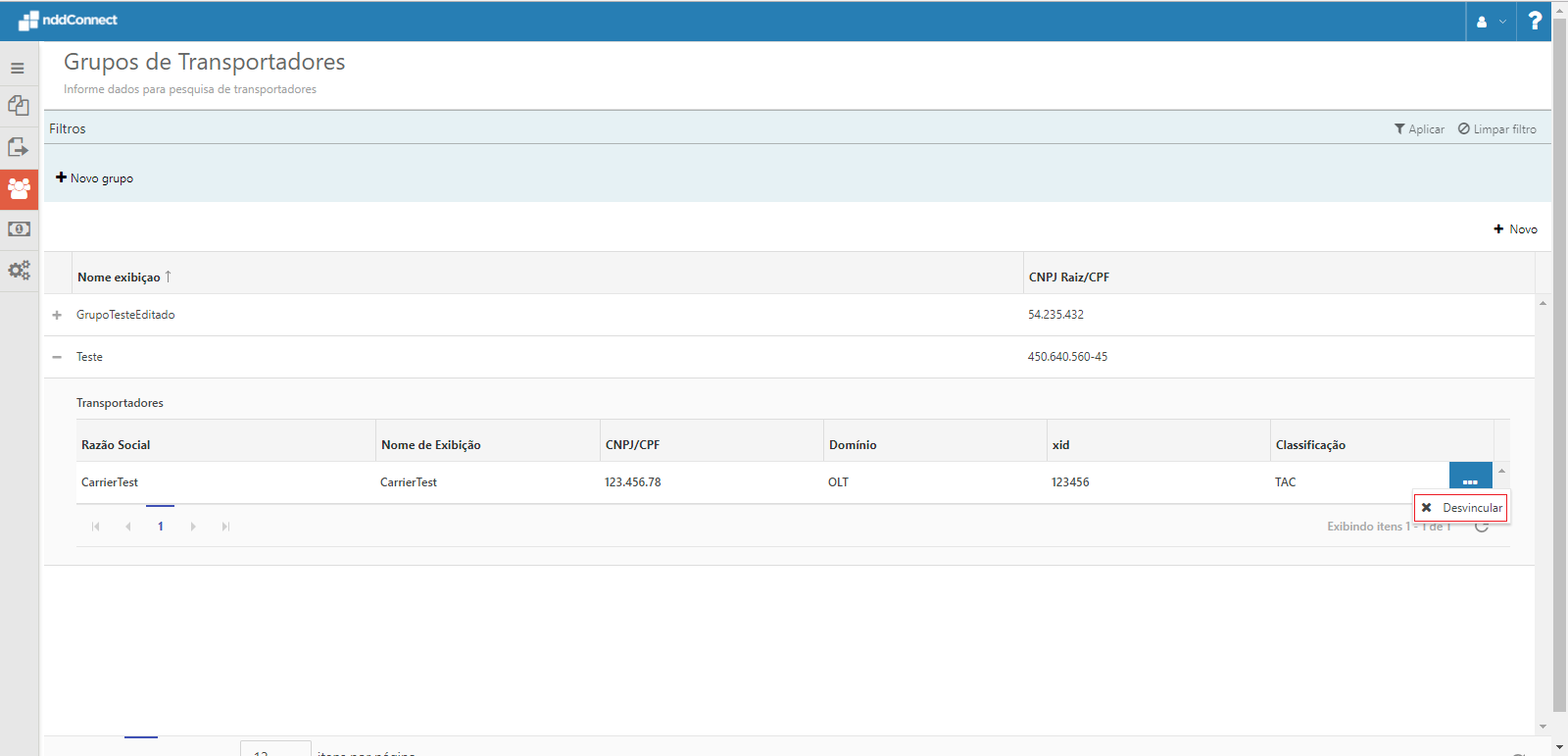Click the export document sidebar icon

(x=19, y=147)
